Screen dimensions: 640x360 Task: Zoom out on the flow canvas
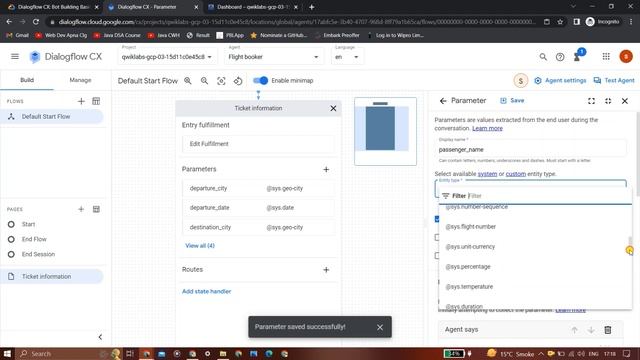coord(204,81)
